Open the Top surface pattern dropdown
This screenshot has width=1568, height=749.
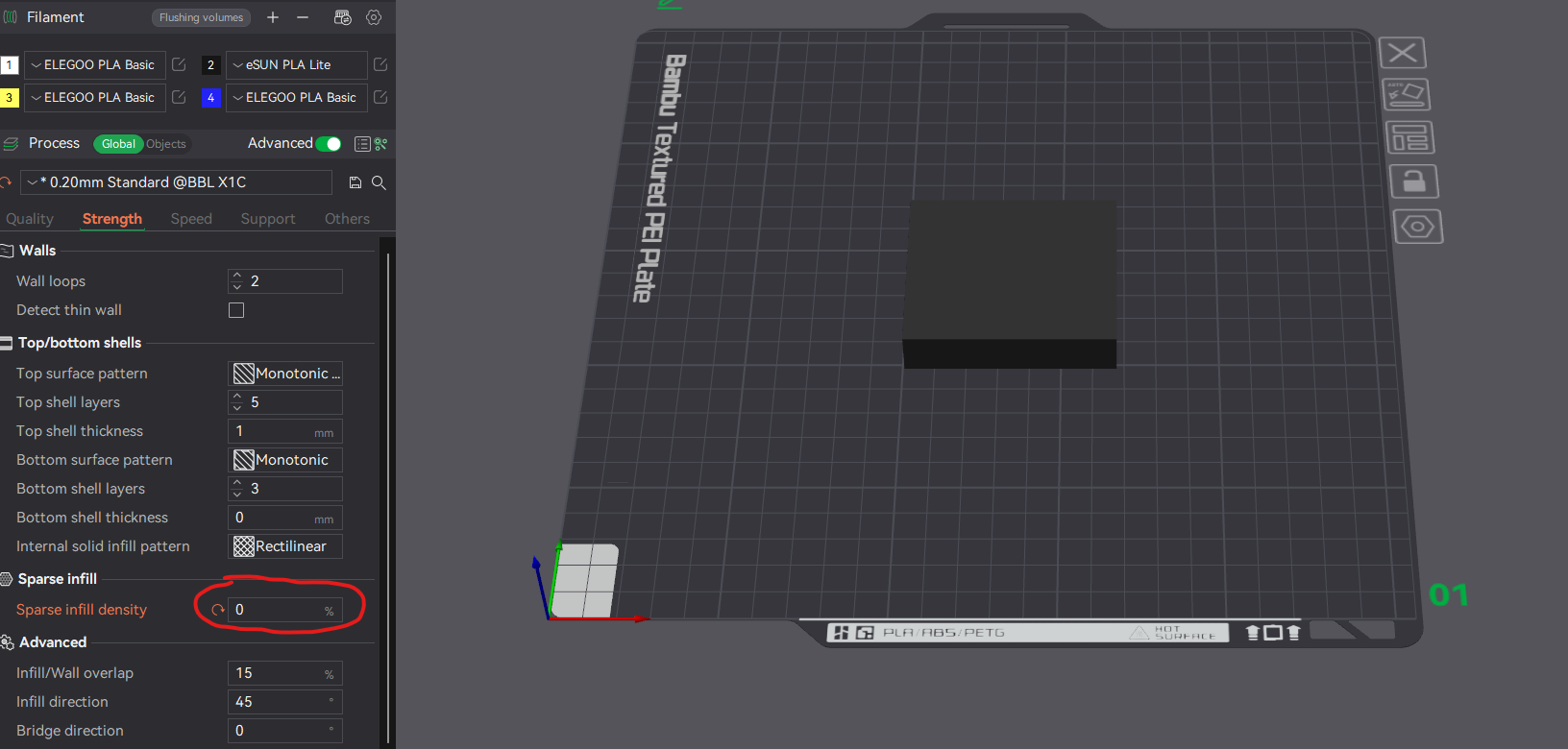point(285,374)
